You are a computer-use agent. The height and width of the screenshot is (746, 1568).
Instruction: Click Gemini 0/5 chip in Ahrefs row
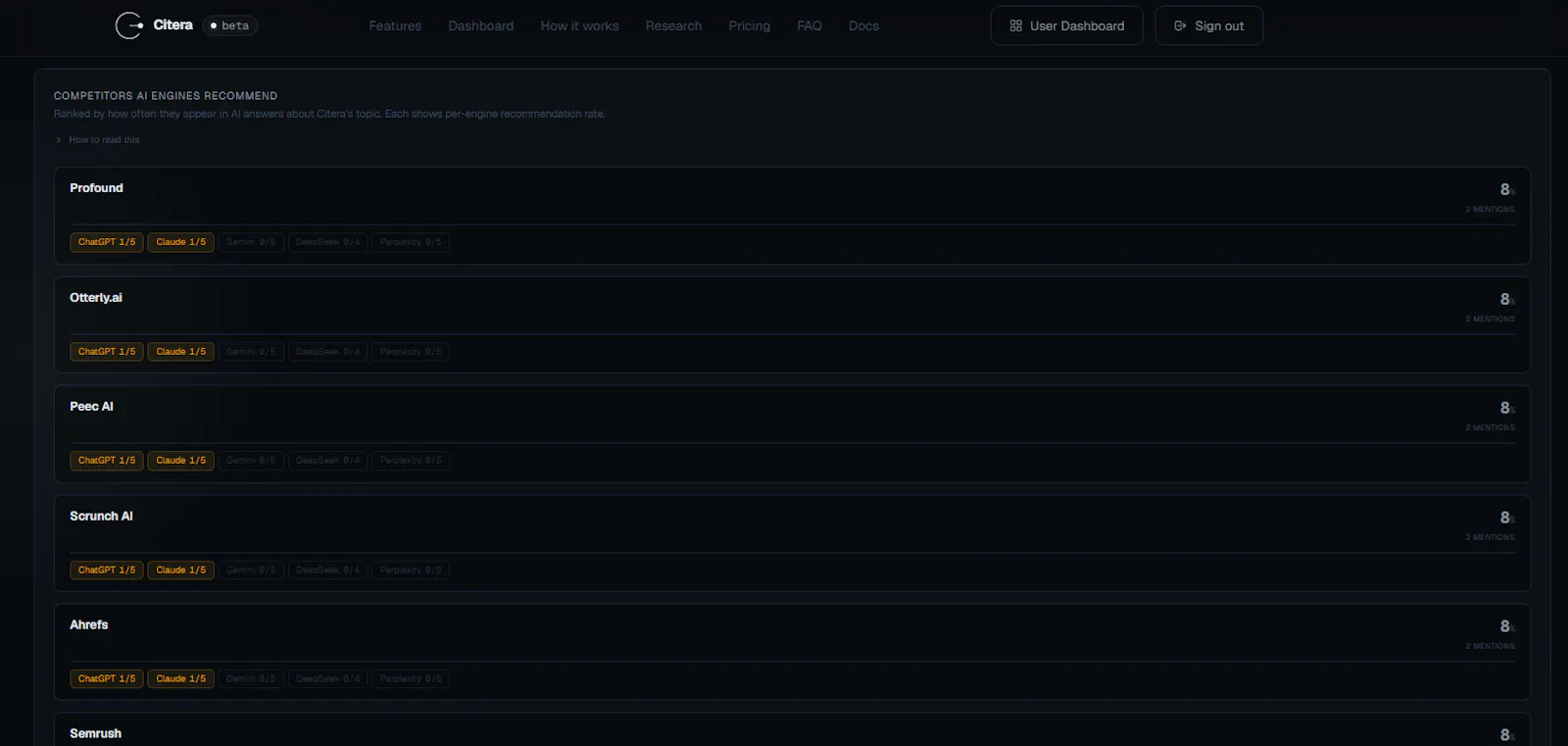coord(251,679)
